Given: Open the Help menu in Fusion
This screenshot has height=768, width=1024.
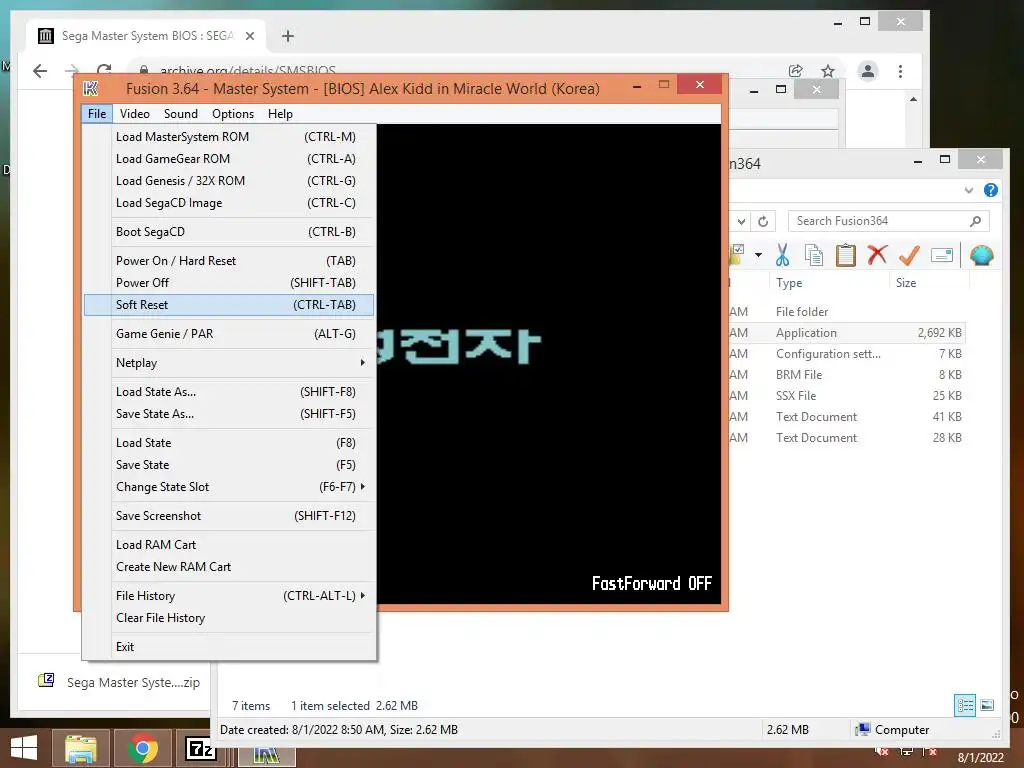Looking at the screenshot, I should click(280, 114).
